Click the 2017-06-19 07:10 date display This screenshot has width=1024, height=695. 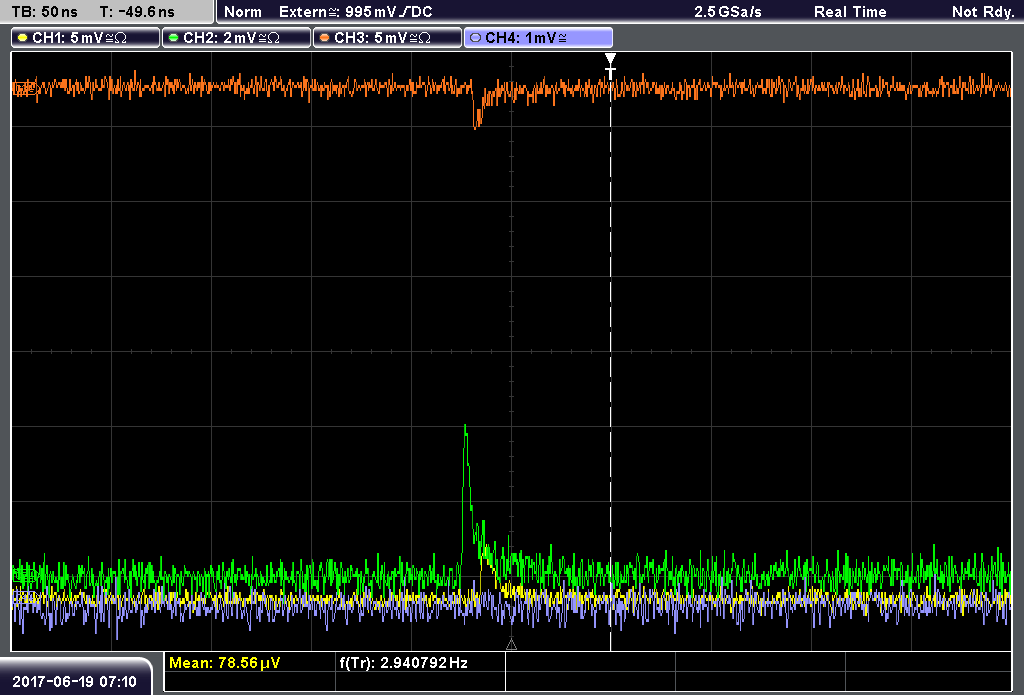74,681
